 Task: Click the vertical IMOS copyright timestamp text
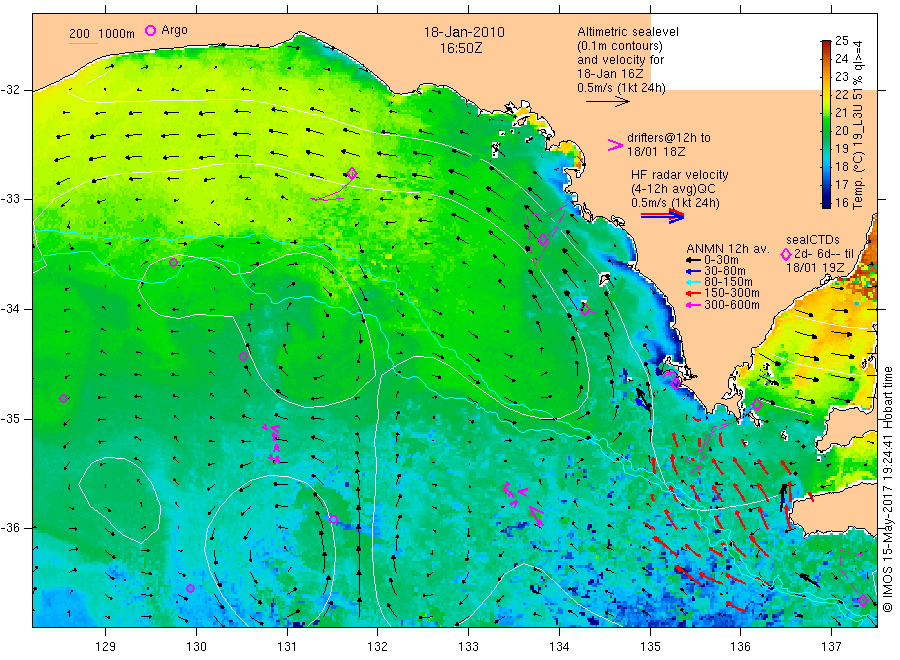tap(887, 490)
